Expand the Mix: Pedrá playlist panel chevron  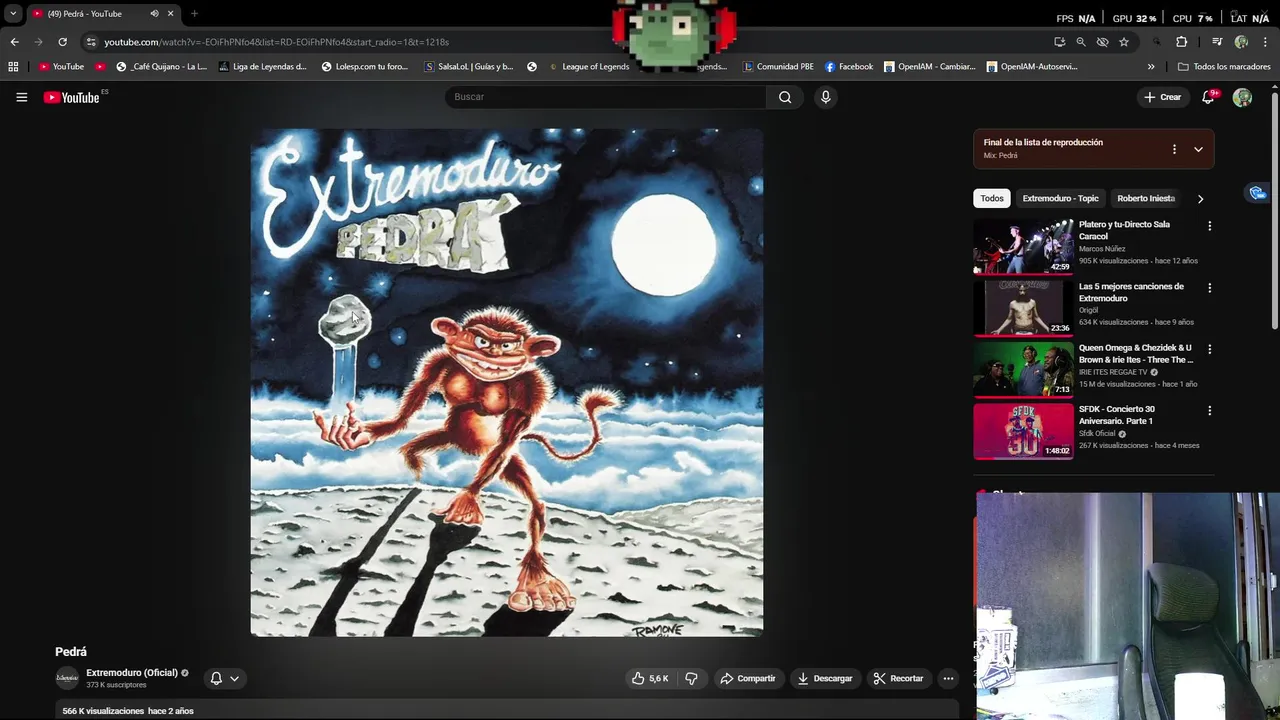[x=1198, y=149]
